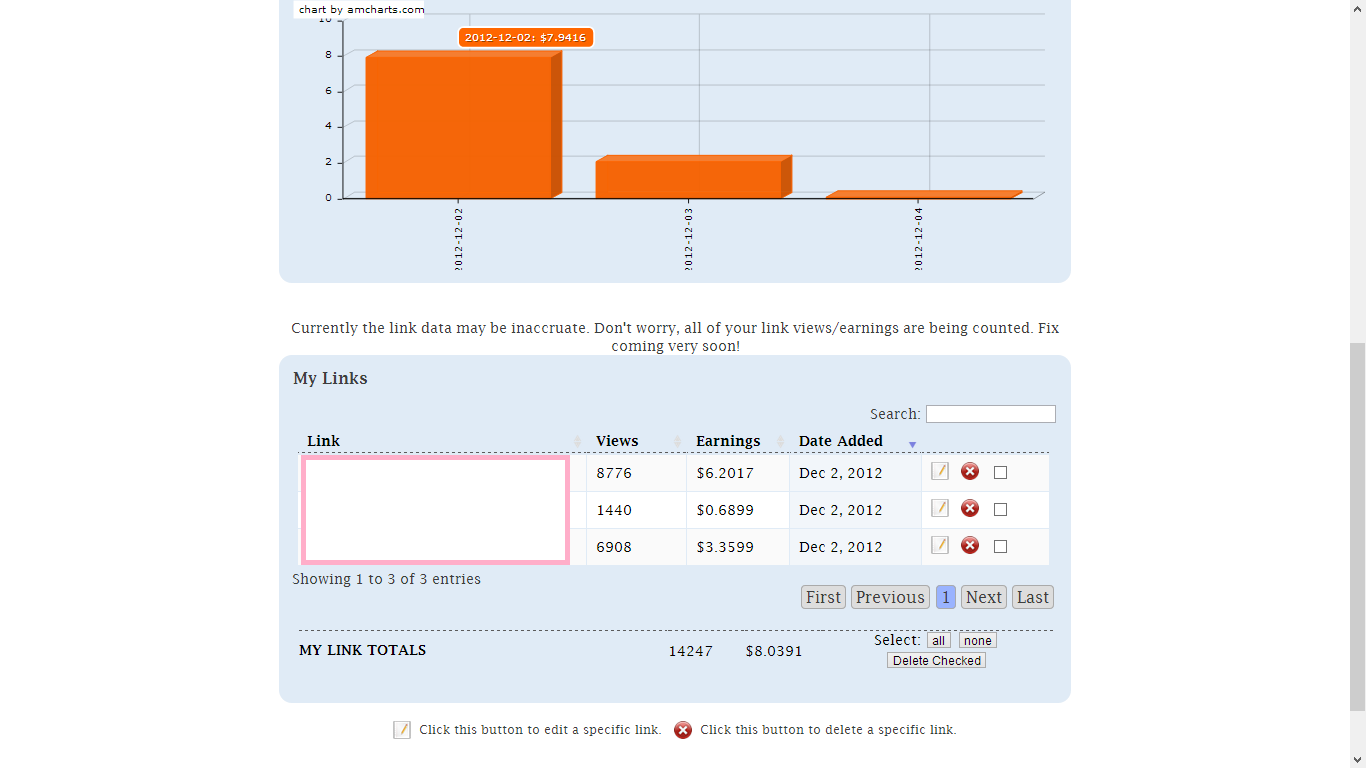Deselect links with the none button
The height and width of the screenshot is (768, 1366).
(978, 641)
